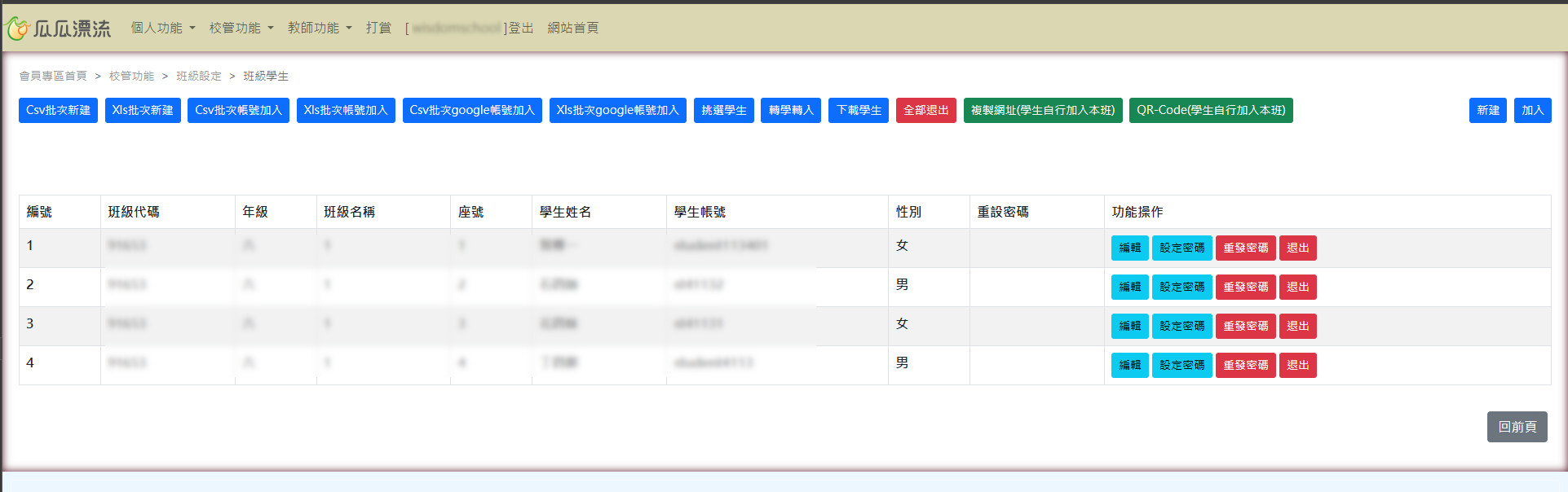Copy the class URL with 複製網址 button
This screenshot has width=1568, height=492.
click(1043, 110)
